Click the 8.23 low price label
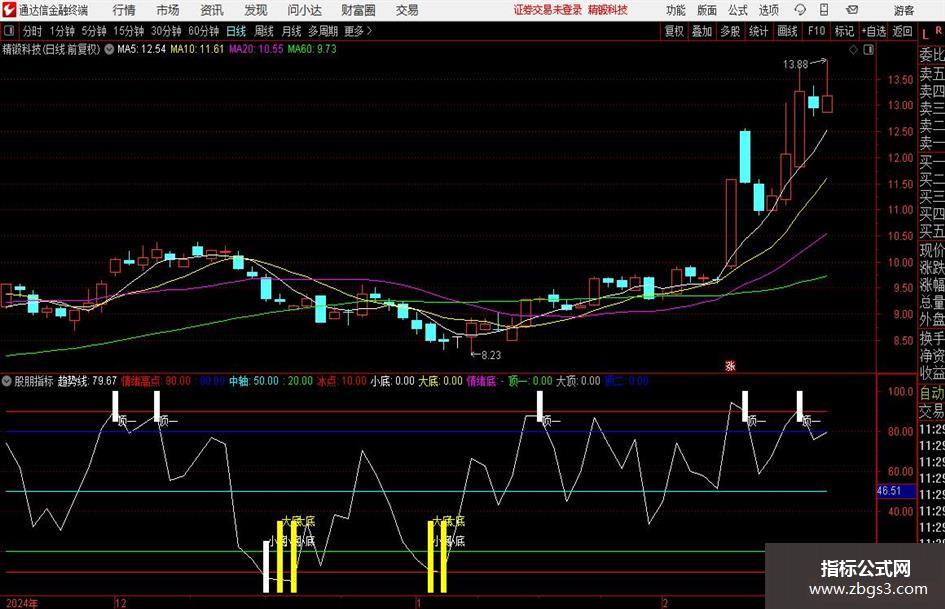Image resolution: width=945 pixels, height=609 pixels. tap(491, 355)
